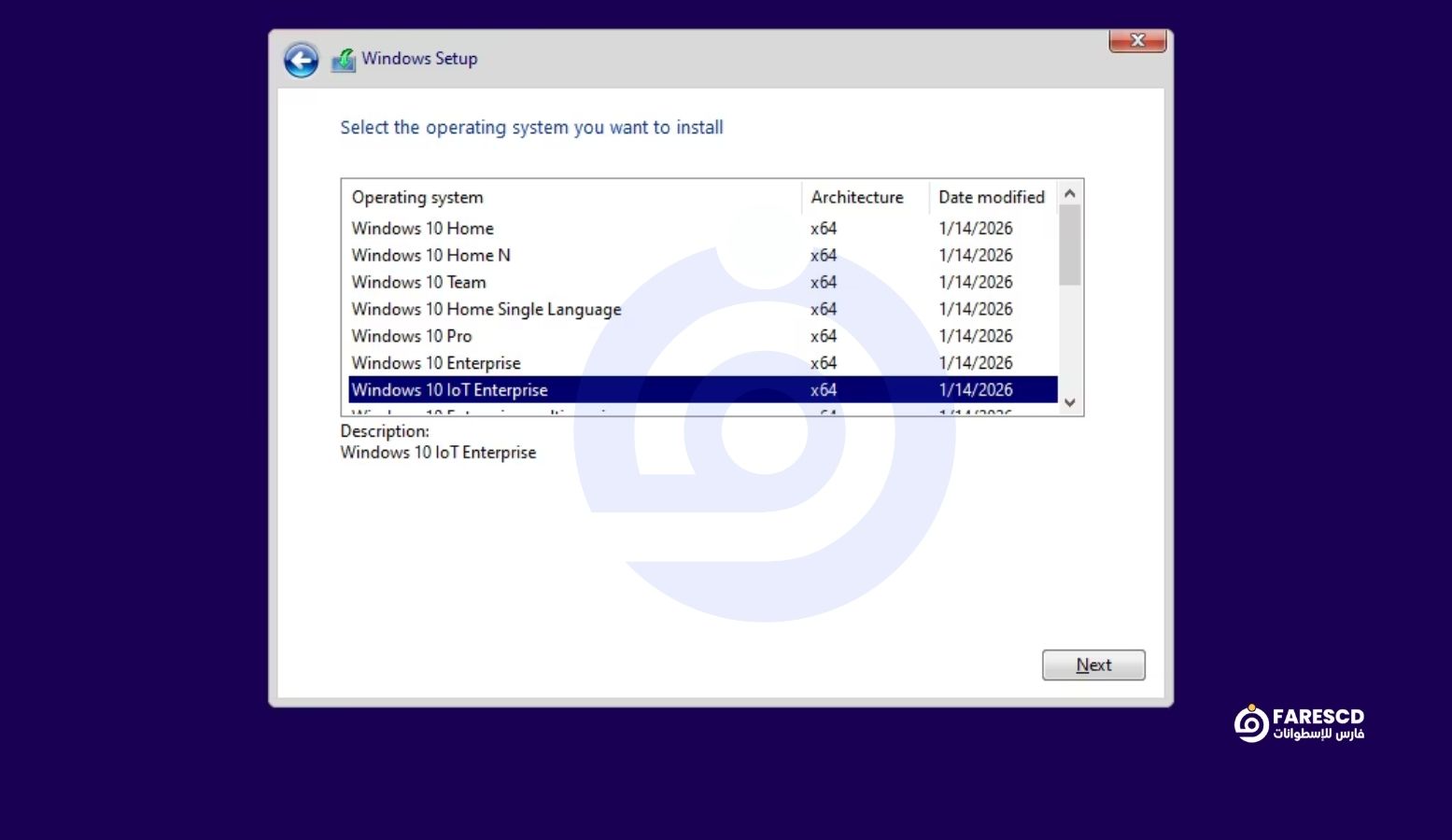1452x840 pixels.
Task: Select highlighted Windows 10 IoT Enterprise row
Action: click(x=449, y=390)
